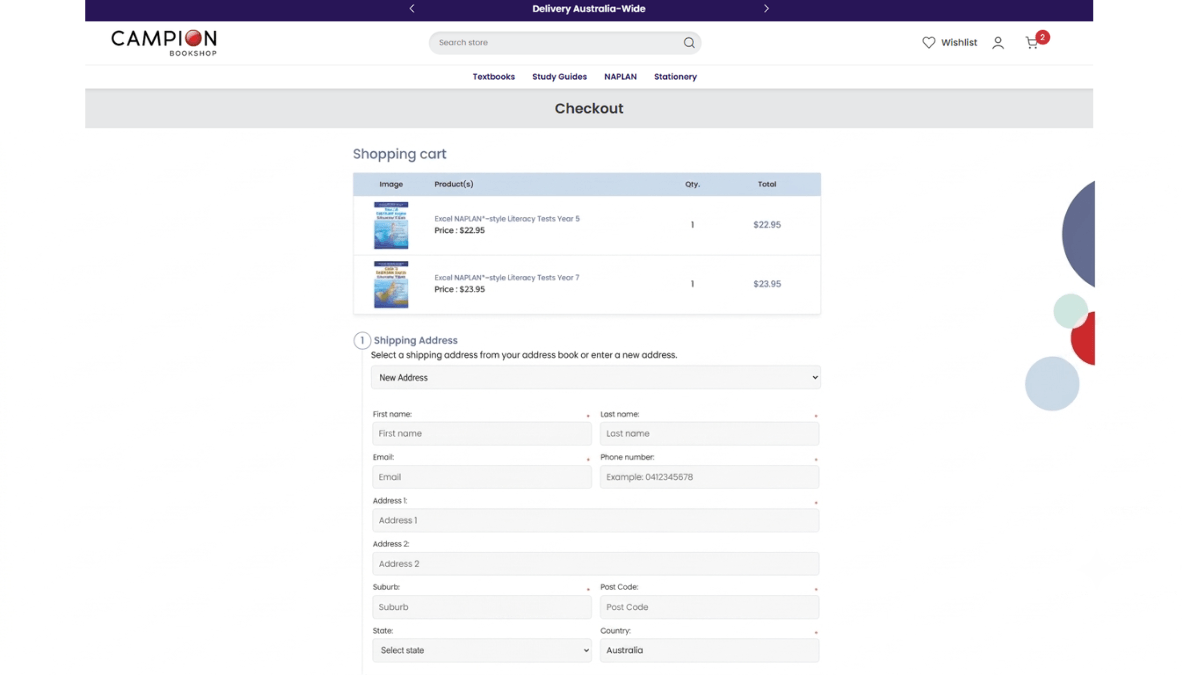Expand the Select state dropdown
Image resolution: width=1200 pixels, height=675 pixels.
click(482, 650)
